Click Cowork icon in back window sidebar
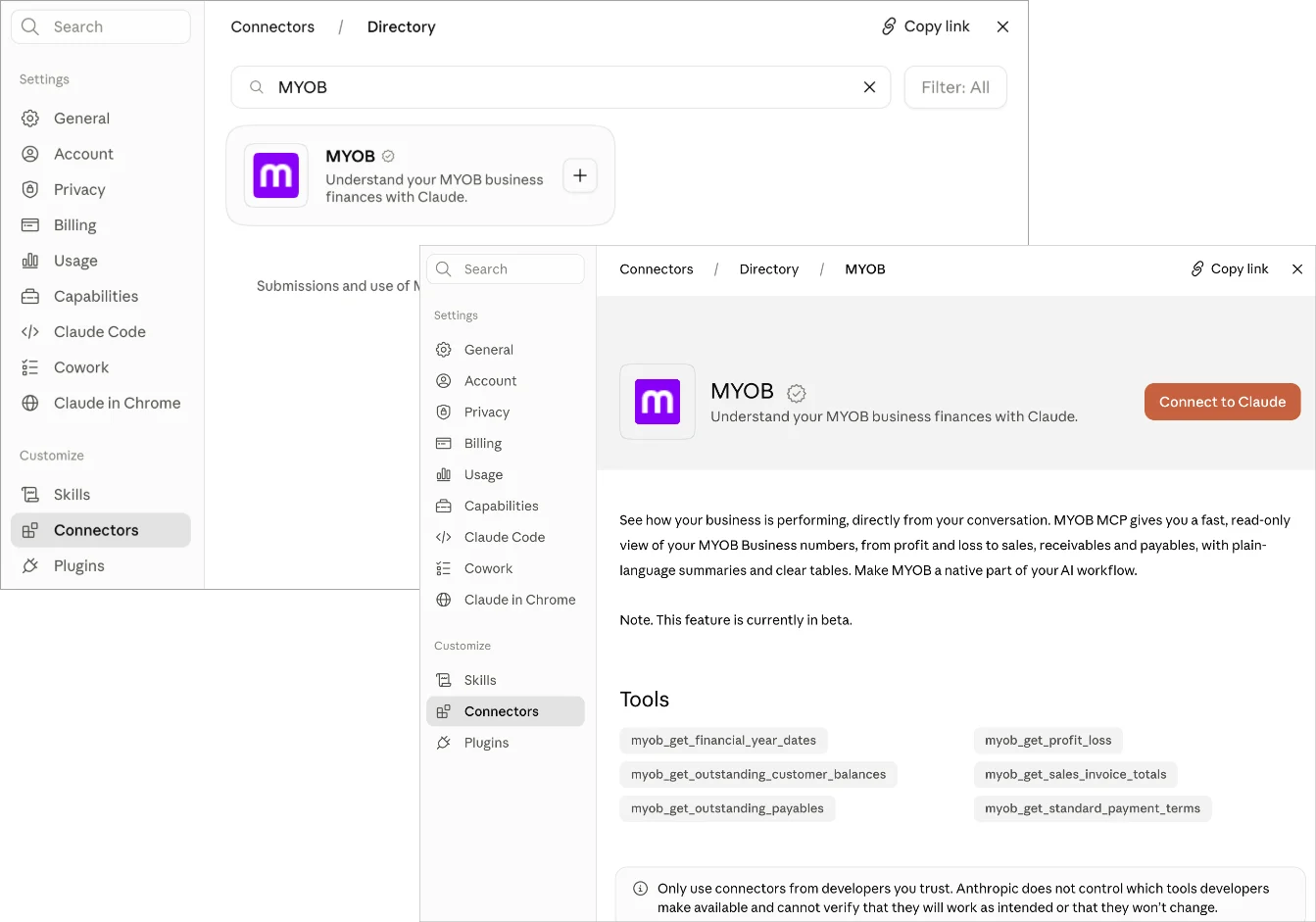 click(30, 367)
